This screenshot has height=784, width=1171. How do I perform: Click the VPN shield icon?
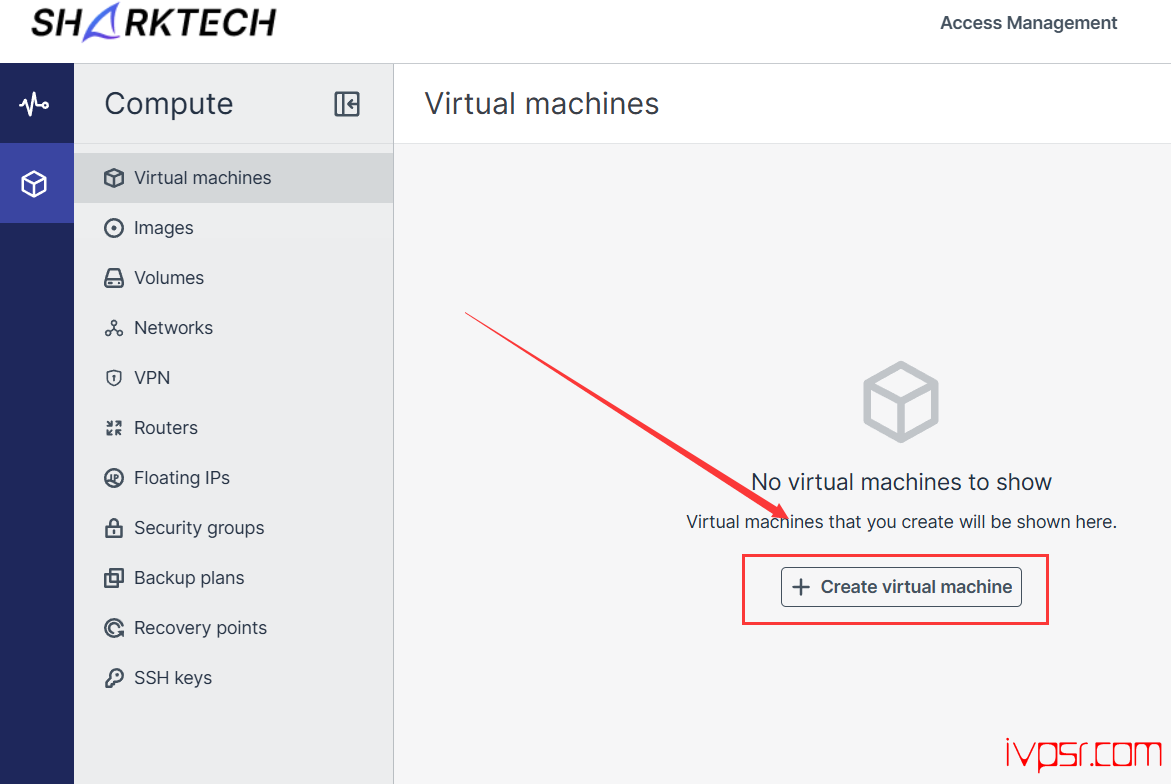coord(114,378)
